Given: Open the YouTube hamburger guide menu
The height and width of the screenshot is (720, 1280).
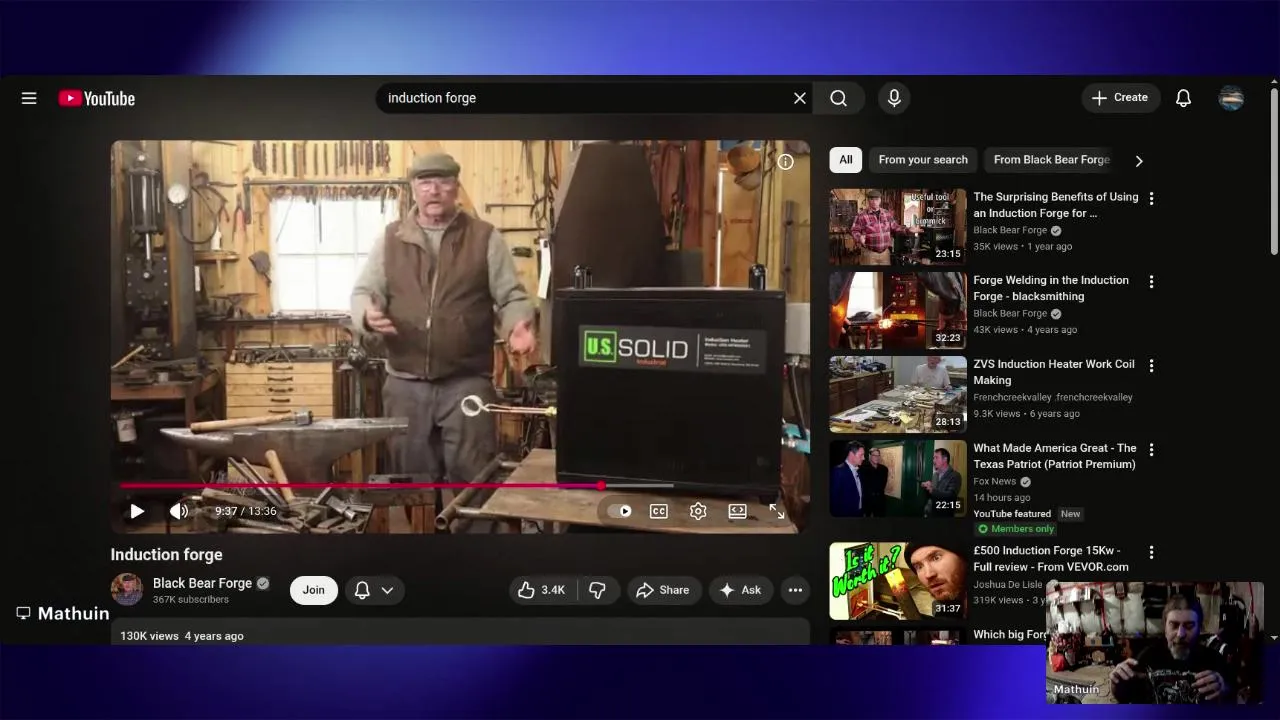Looking at the screenshot, I should 29,98.
